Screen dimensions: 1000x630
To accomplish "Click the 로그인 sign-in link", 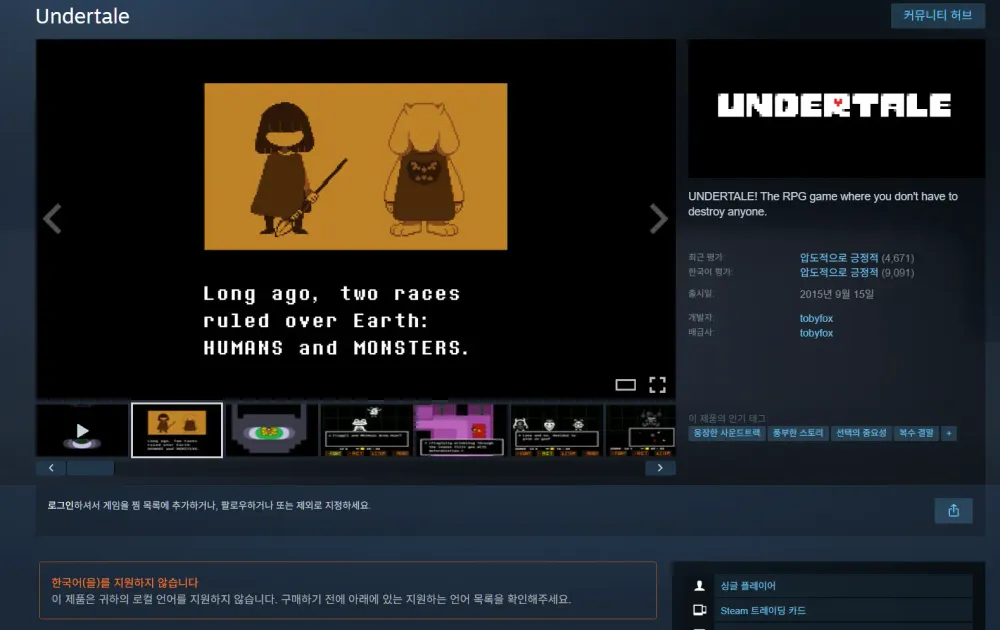I will point(61,505).
